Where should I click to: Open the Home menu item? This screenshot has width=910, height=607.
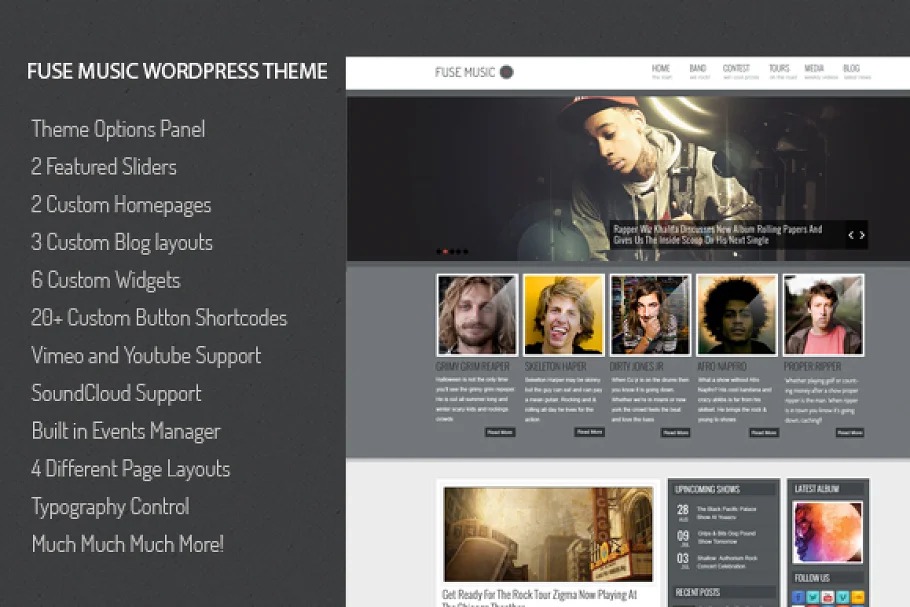pyautogui.click(x=661, y=71)
